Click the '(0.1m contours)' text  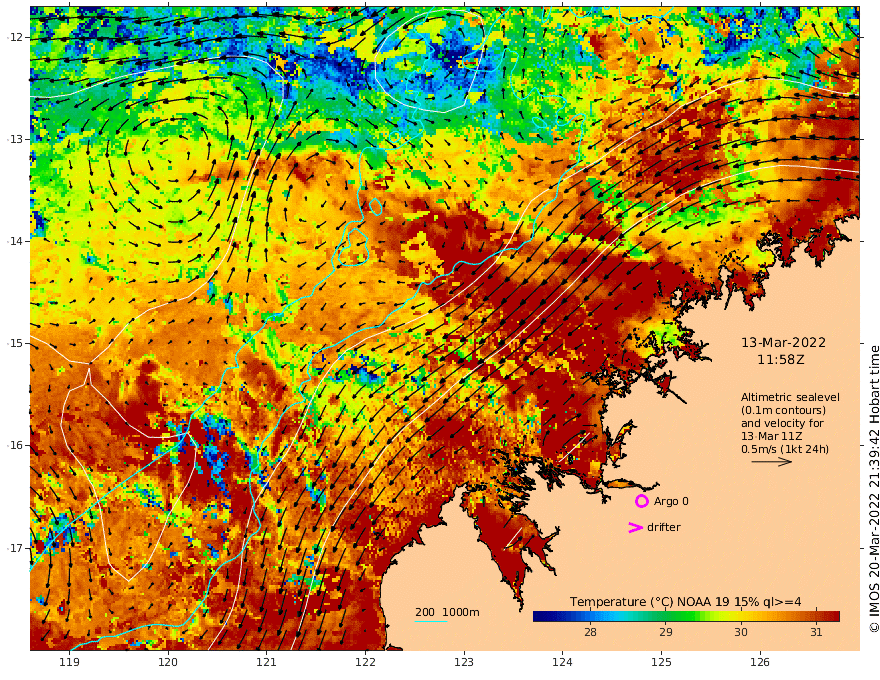click(x=783, y=410)
